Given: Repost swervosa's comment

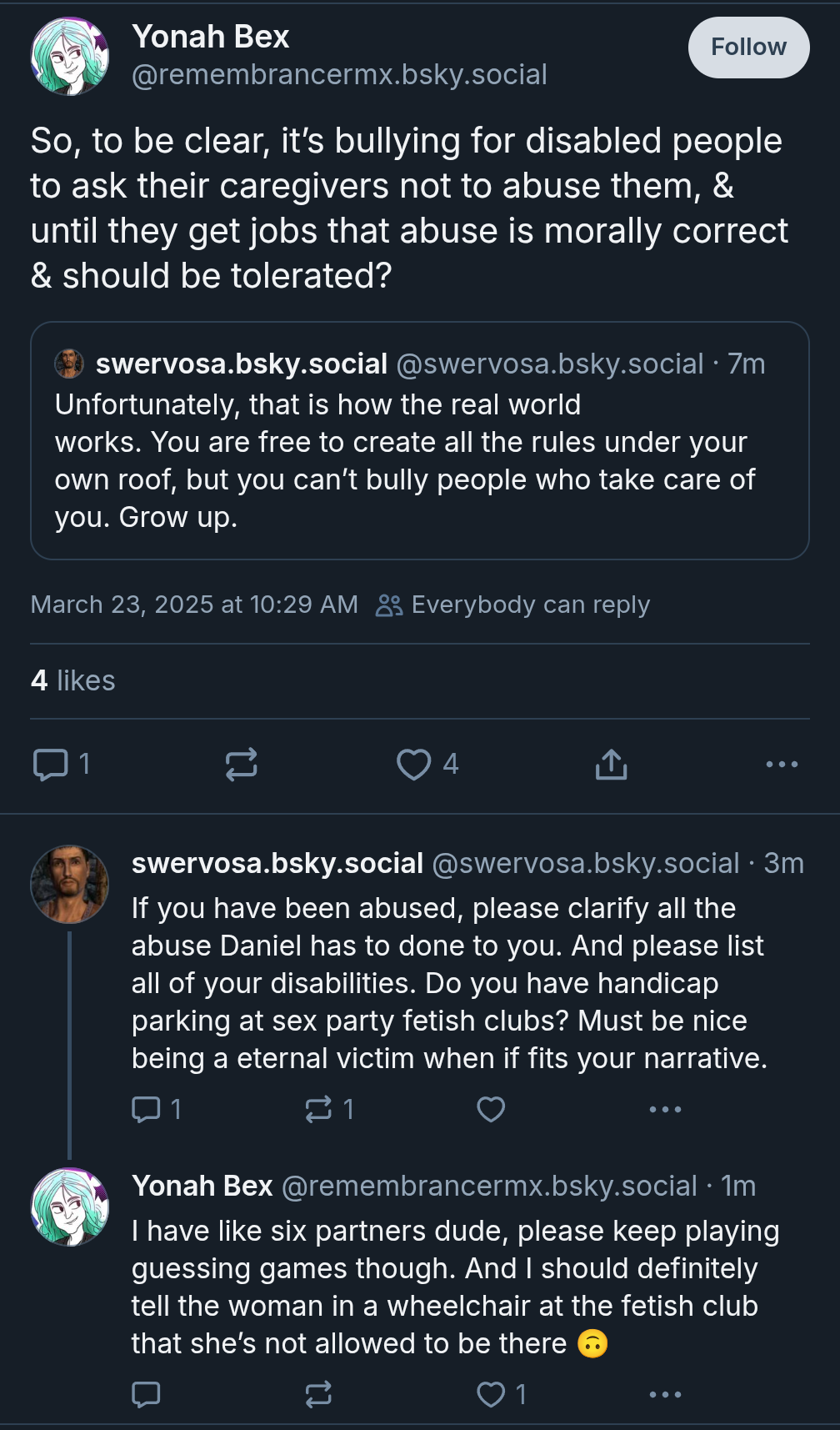Looking at the screenshot, I should pyautogui.click(x=330, y=1109).
